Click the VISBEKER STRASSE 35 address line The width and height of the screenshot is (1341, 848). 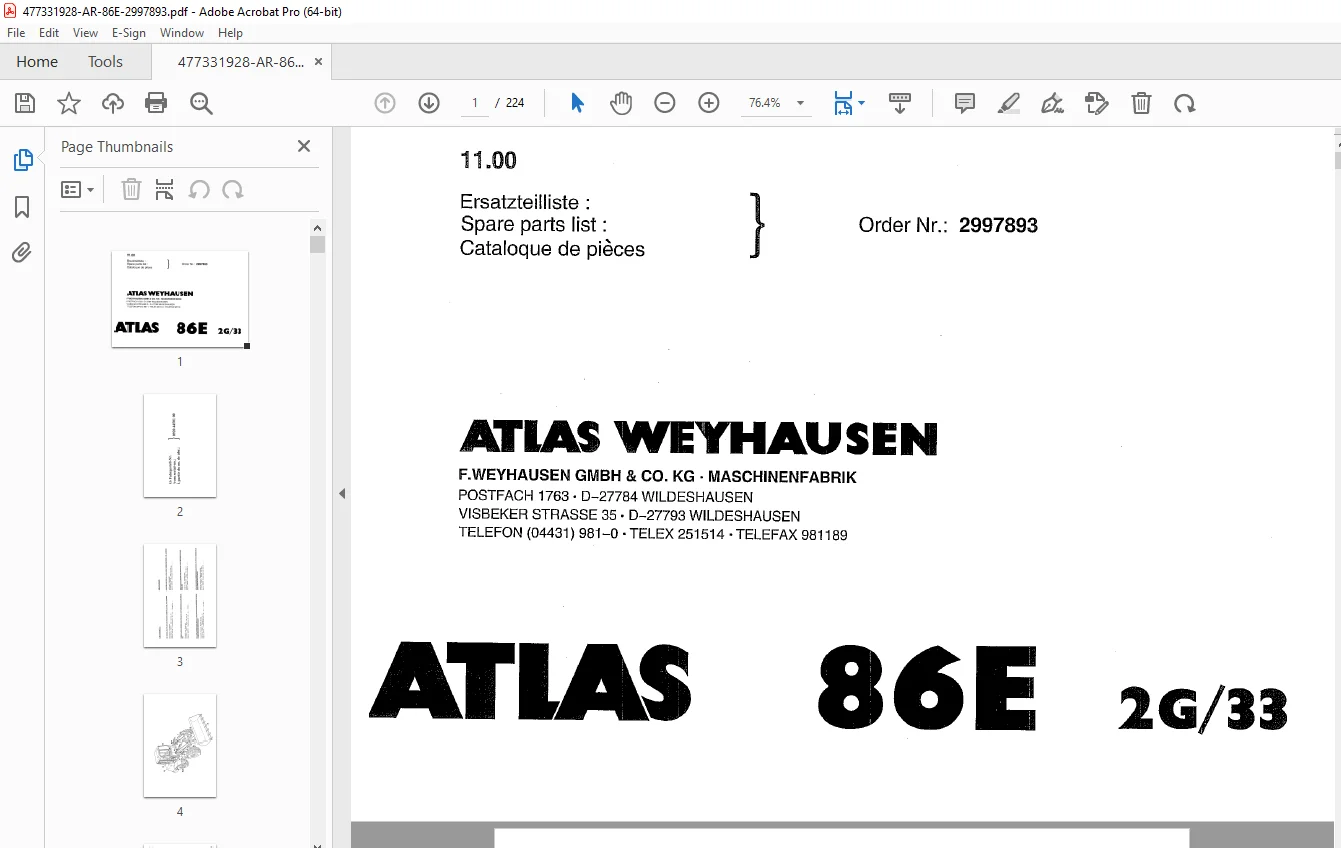pyautogui.click(x=629, y=516)
